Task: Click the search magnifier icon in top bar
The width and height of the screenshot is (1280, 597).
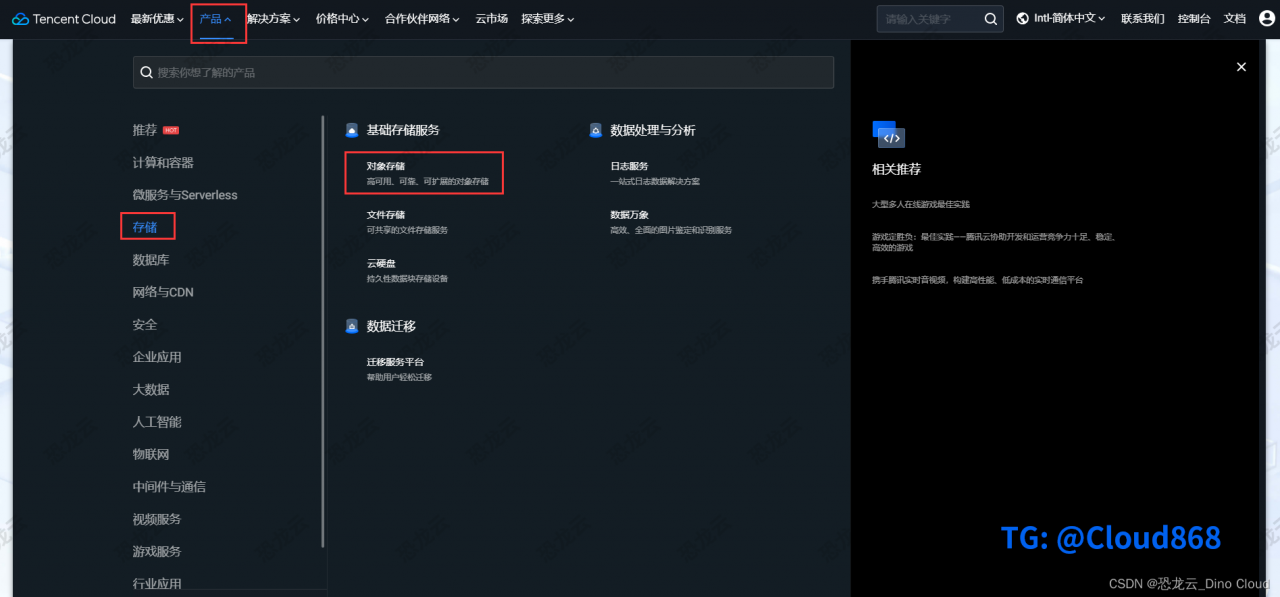Action: click(x=990, y=18)
